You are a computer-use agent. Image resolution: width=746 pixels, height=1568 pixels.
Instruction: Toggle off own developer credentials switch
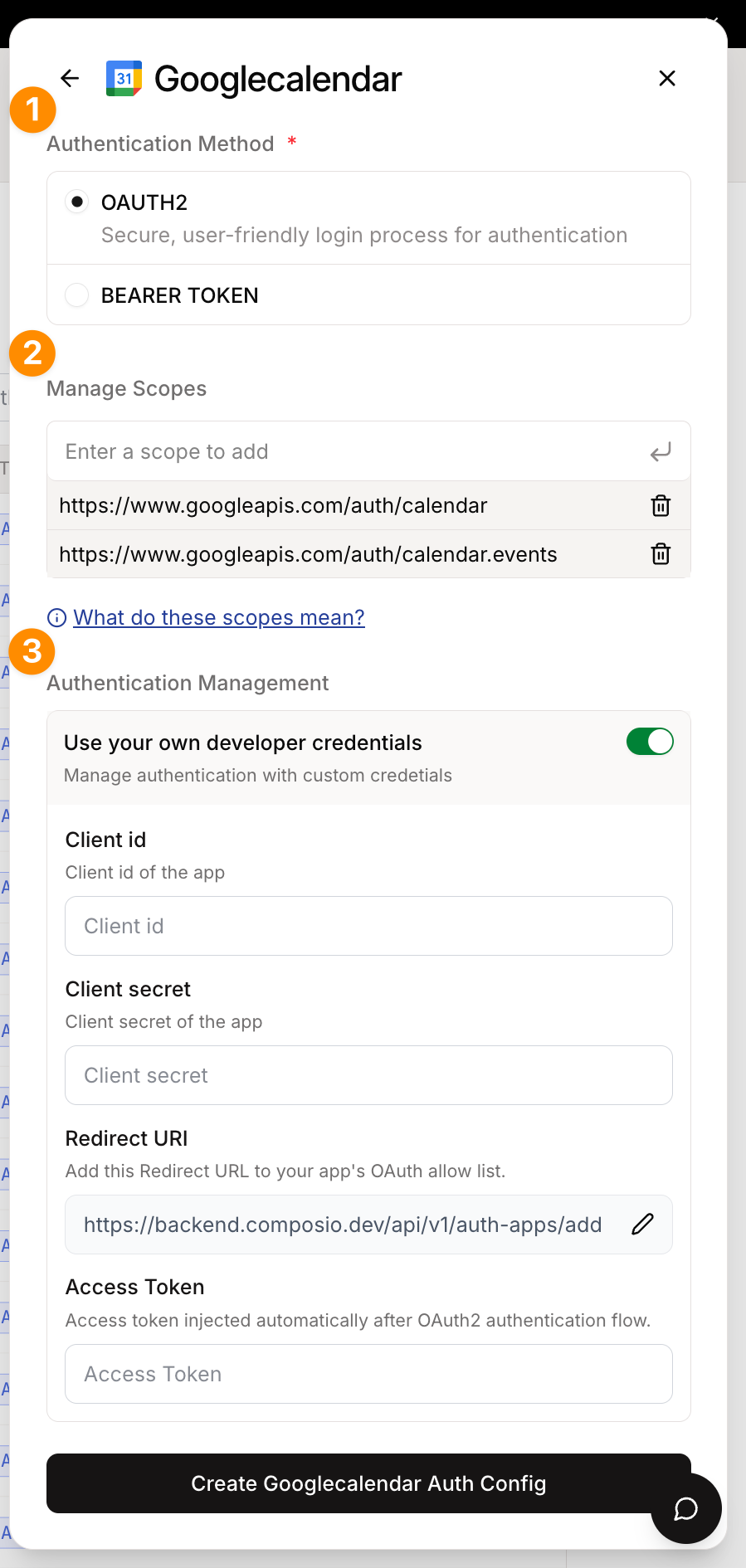coord(650,742)
